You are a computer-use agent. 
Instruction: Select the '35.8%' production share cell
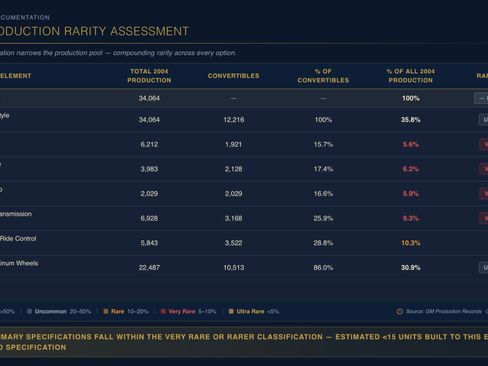coord(410,120)
